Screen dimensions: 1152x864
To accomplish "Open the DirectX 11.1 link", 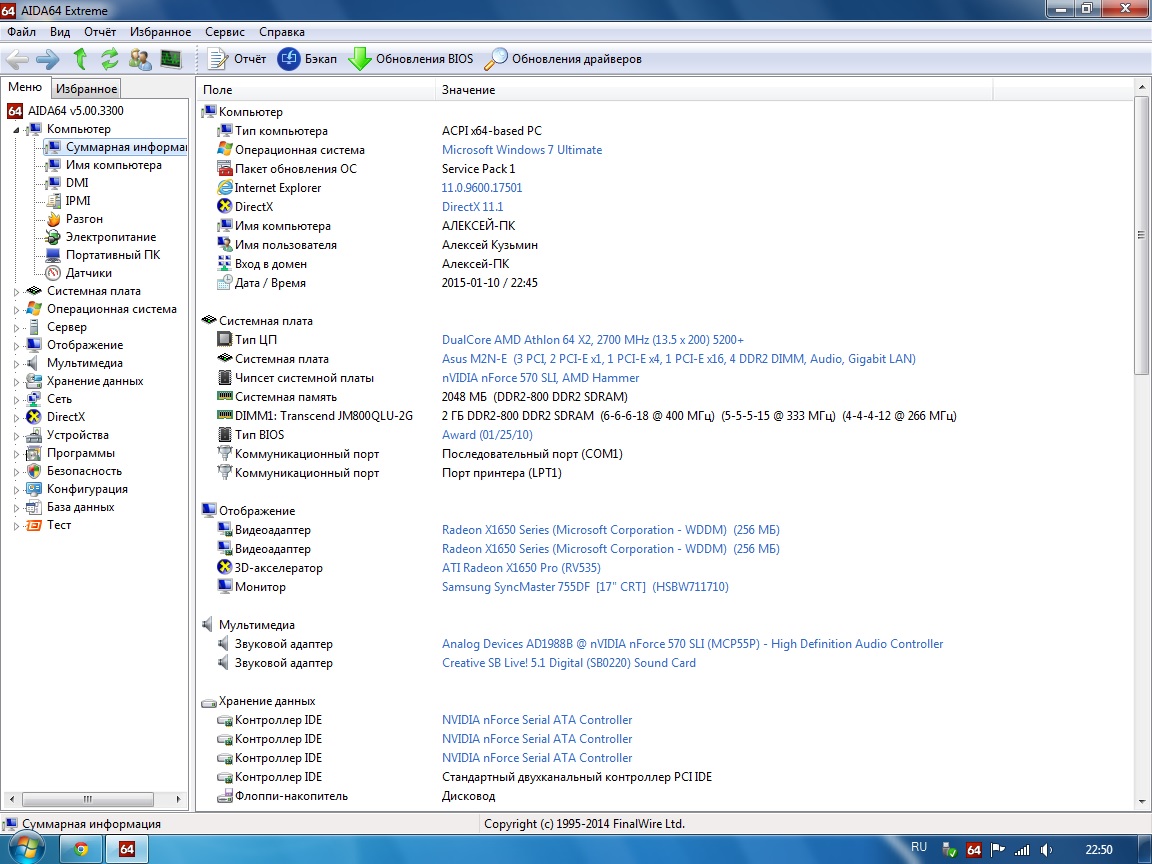I will point(472,206).
